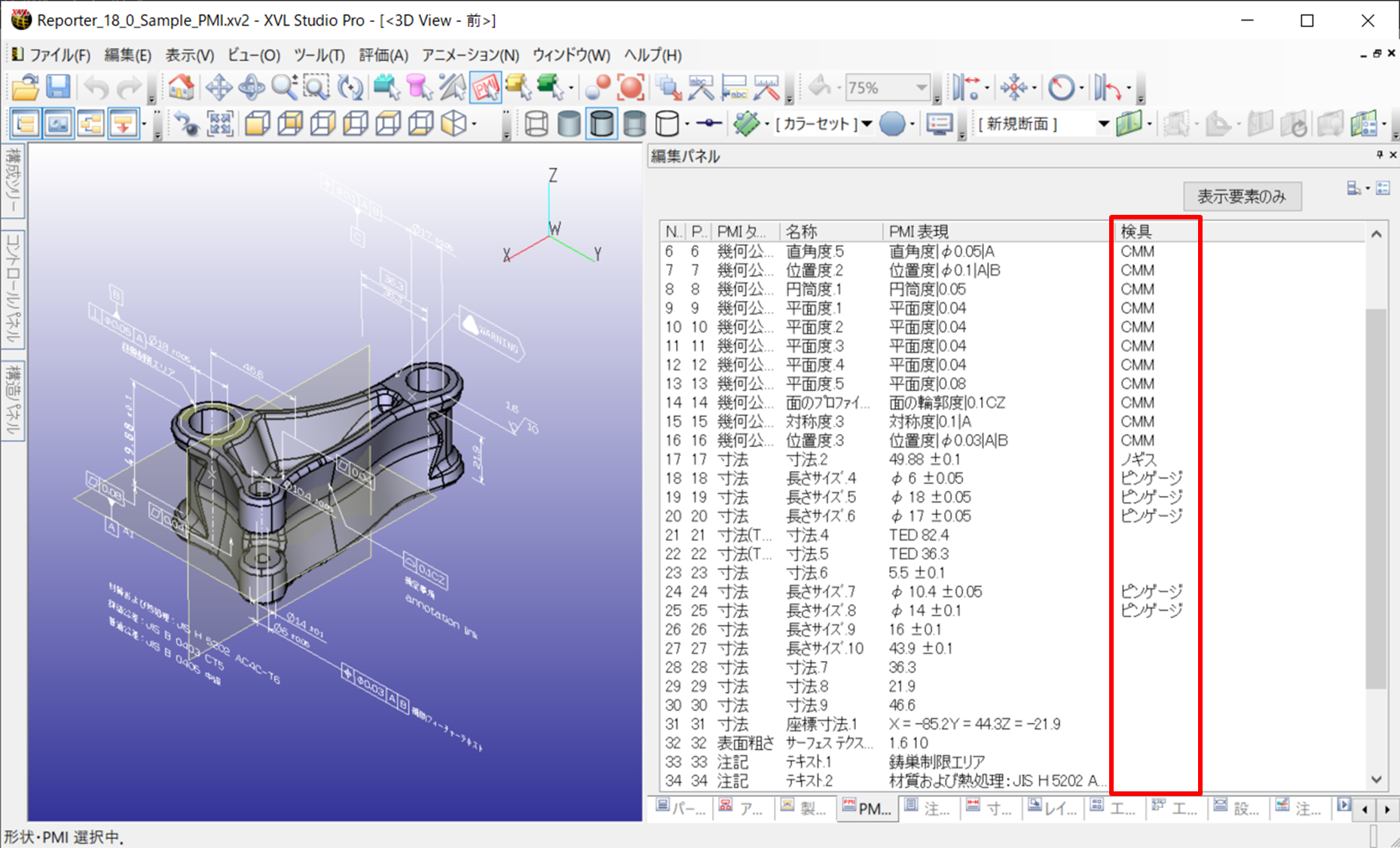Viewport: 1400px width, 848px height.
Task: Select the Pan four-arrow move tool
Action: click(219, 88)
